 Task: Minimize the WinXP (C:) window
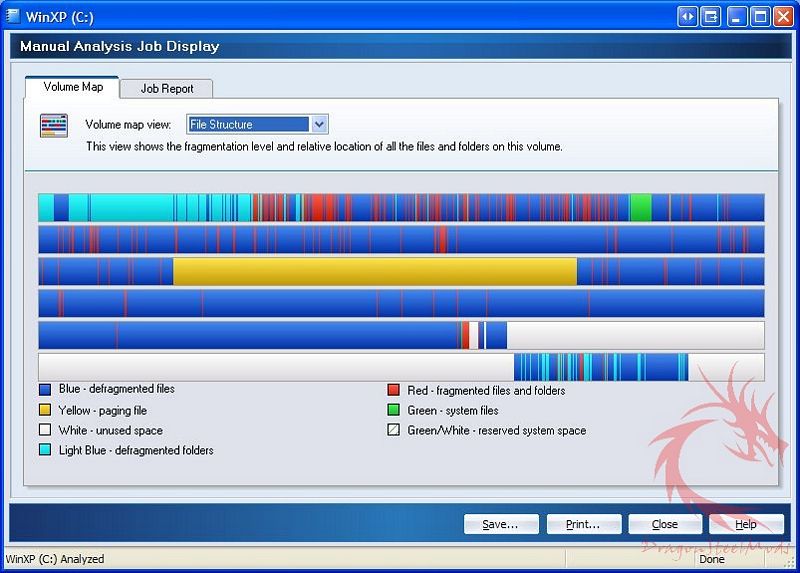tap(737, 16)
